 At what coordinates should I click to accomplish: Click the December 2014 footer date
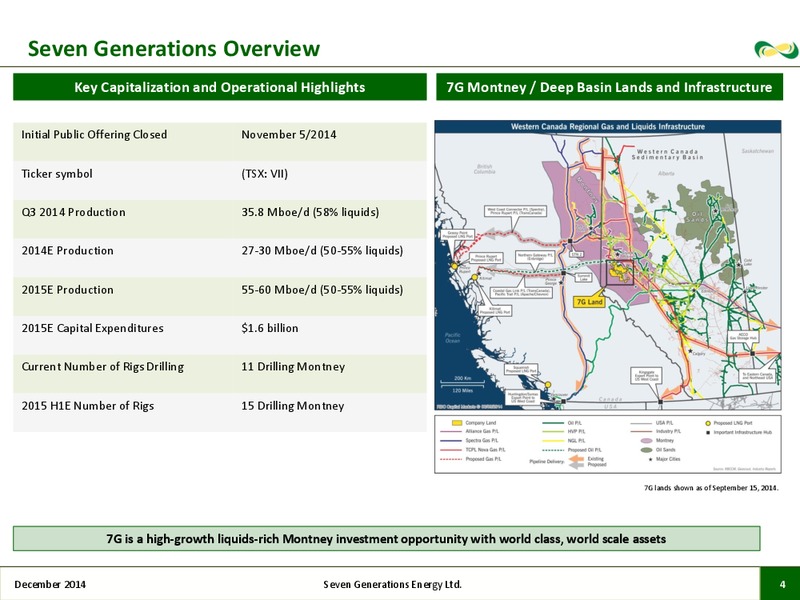point(50,584)
